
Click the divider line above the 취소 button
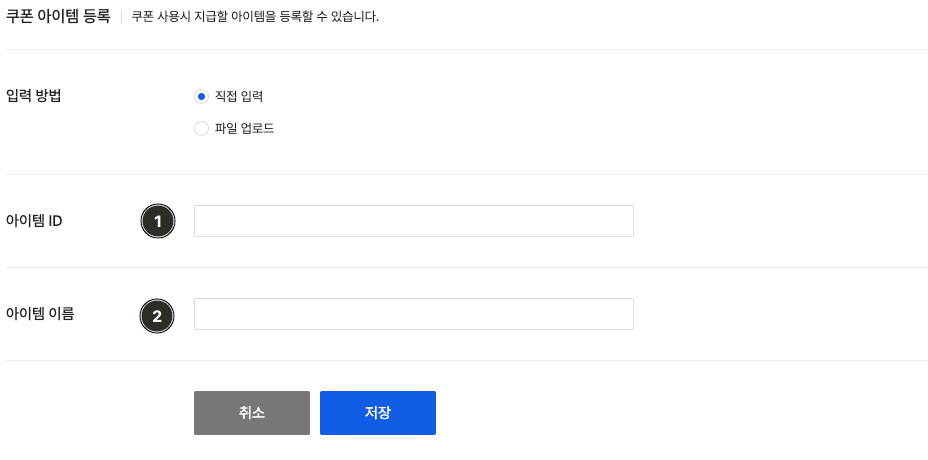(466, 361)
